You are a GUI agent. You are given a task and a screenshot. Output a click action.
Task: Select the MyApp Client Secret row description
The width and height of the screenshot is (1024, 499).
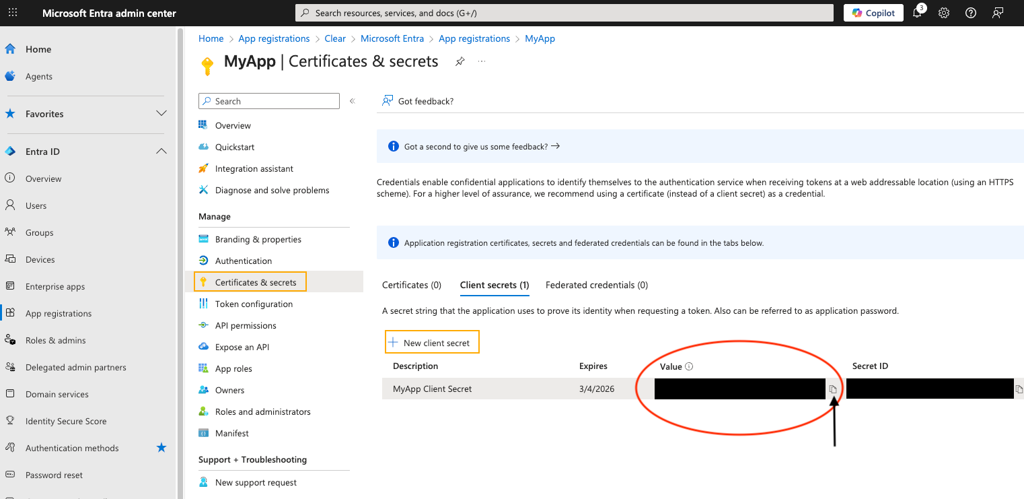click(432, 389)
